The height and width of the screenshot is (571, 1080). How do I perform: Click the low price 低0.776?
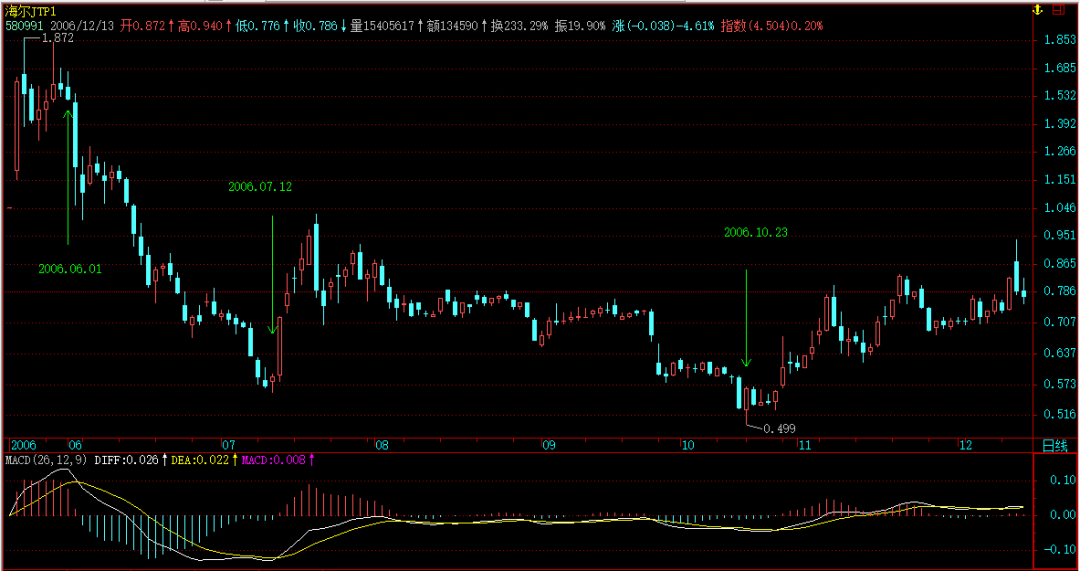[x=258, y=26]
